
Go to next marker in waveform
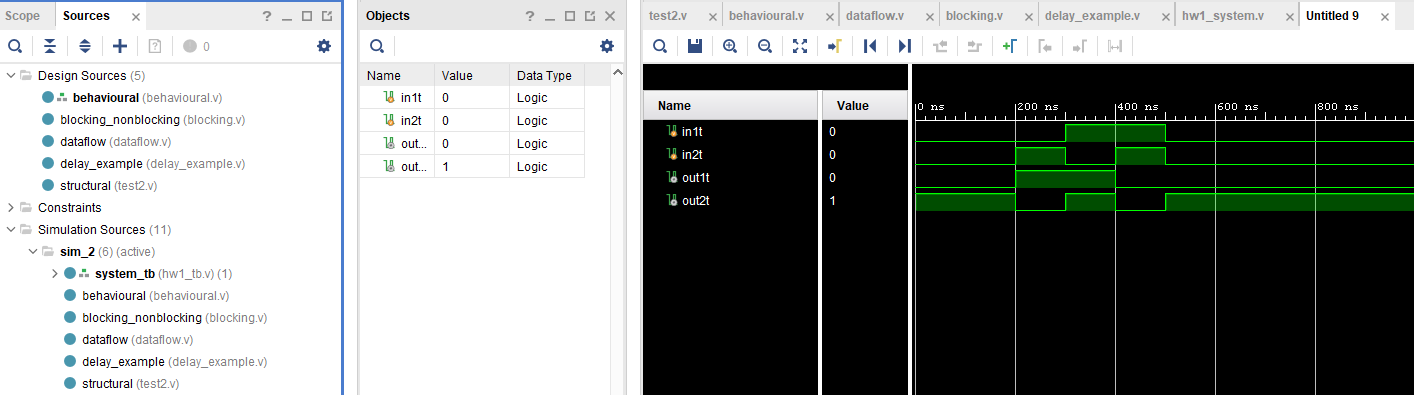point(1080,46)
